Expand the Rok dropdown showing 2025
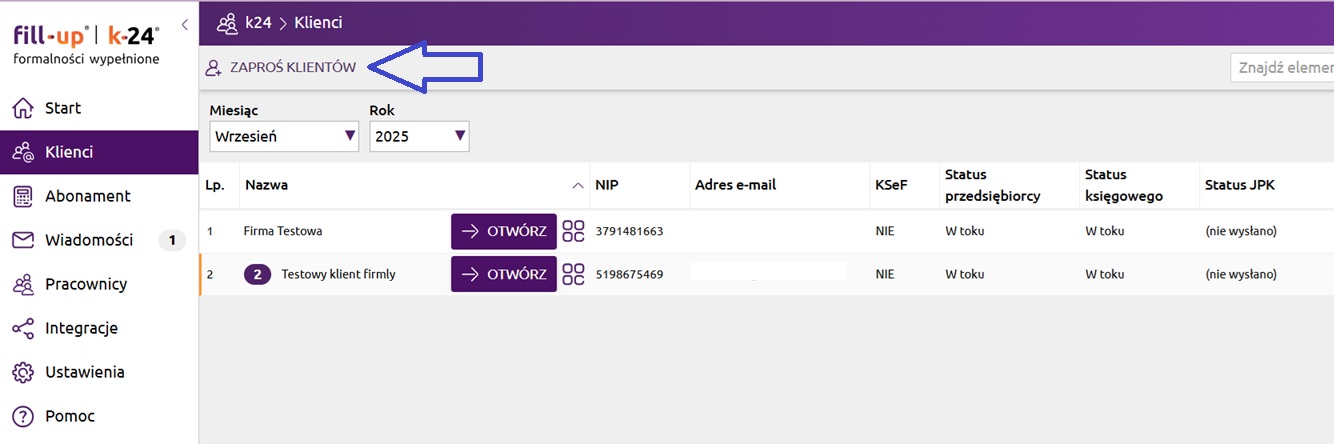The width and height of the screenshot is (1334, 444). coord(419,136)
